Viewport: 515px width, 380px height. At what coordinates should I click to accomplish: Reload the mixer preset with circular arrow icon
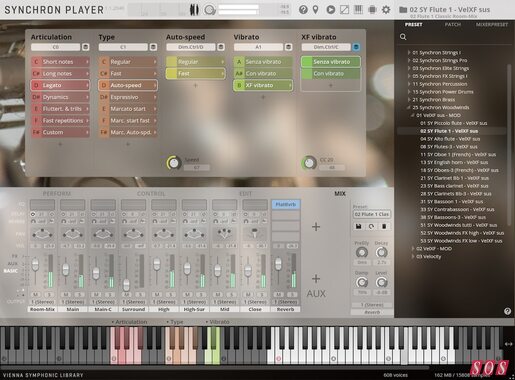(371, 226)
